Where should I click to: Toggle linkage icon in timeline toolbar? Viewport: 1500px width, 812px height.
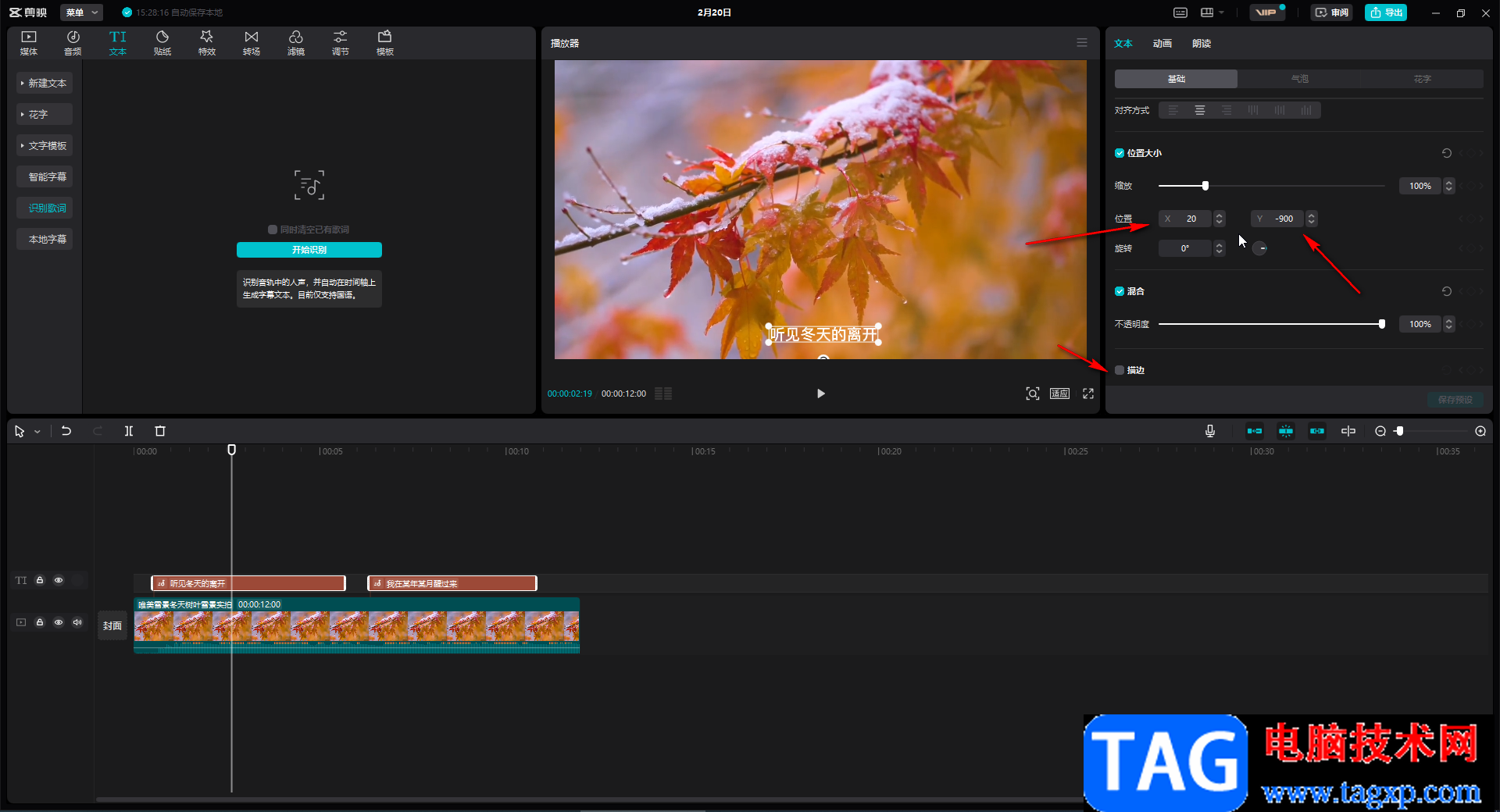[1317, 431]
